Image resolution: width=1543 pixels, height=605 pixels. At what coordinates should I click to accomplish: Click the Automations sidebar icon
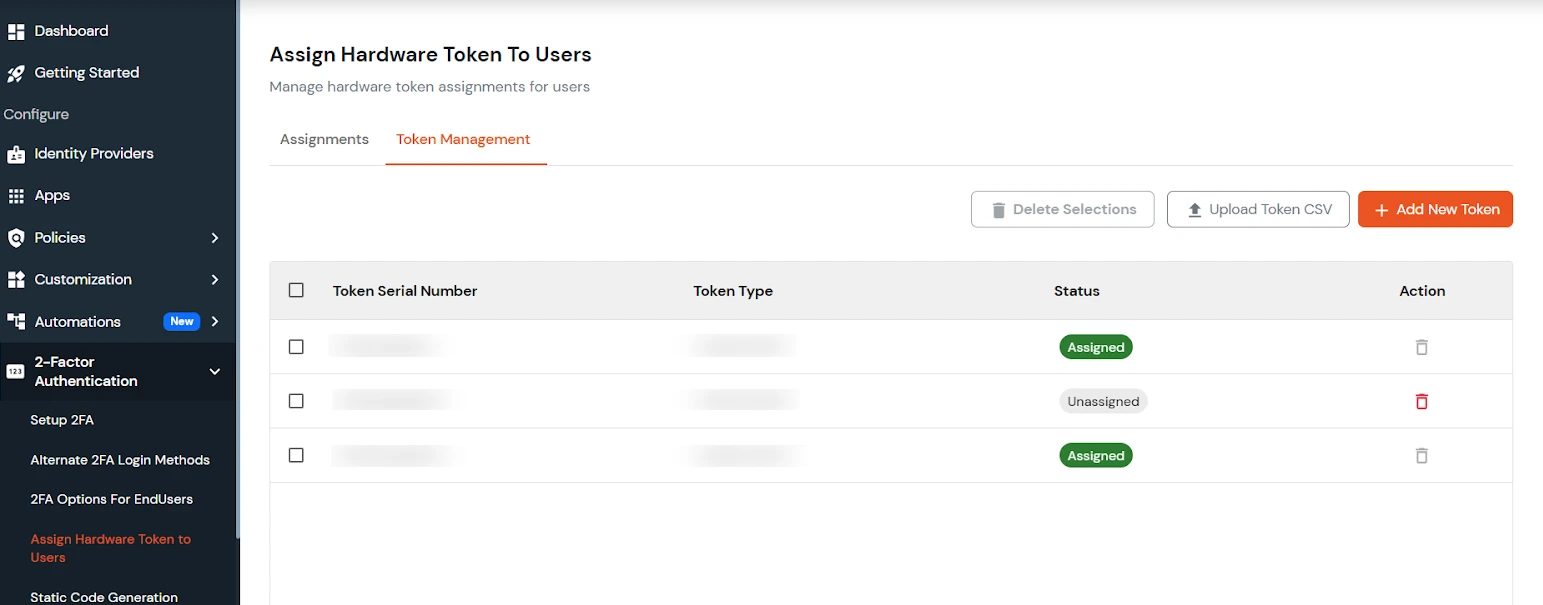pos(18,321)
